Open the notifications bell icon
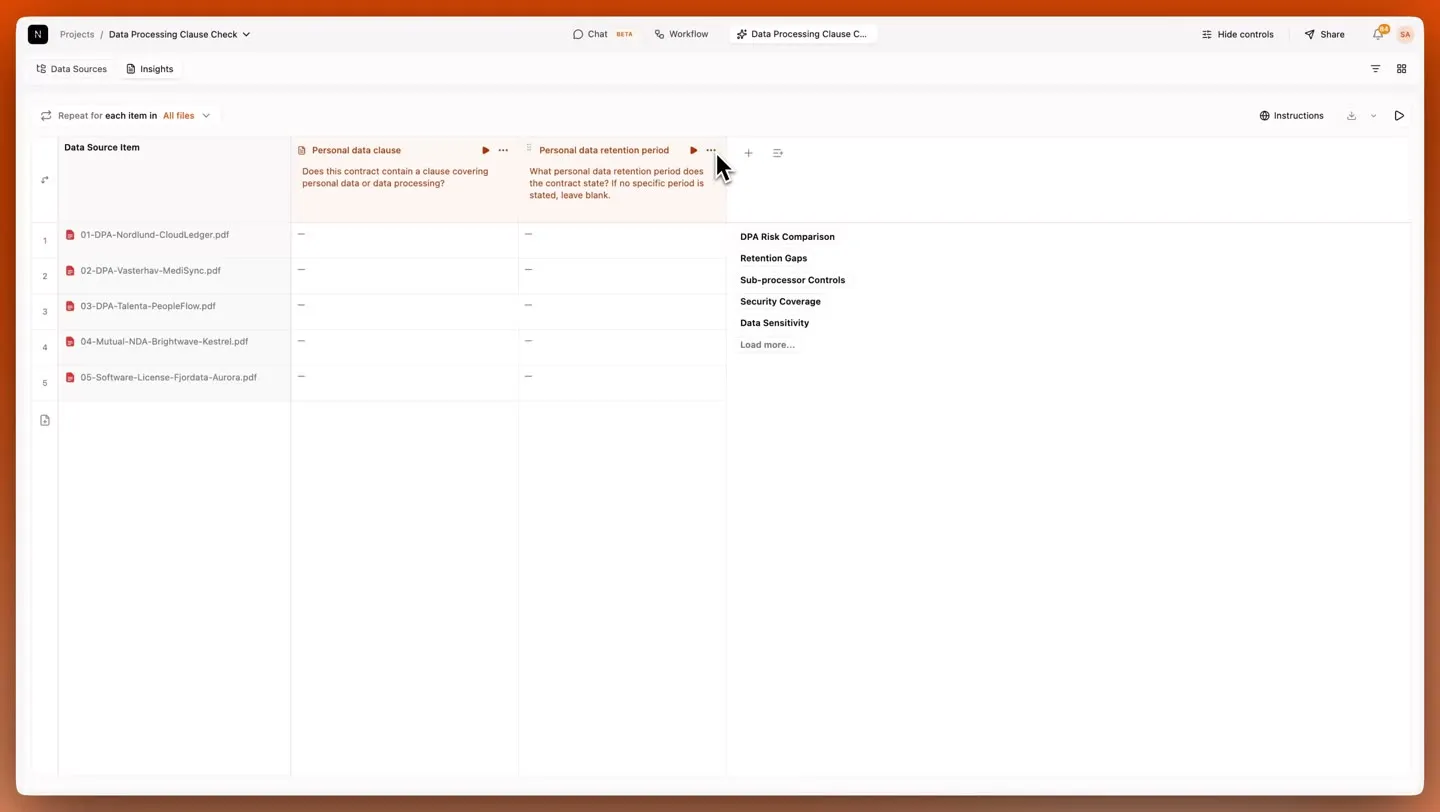The width and height of the screenshot is (1440, 812). point(1378,34)
